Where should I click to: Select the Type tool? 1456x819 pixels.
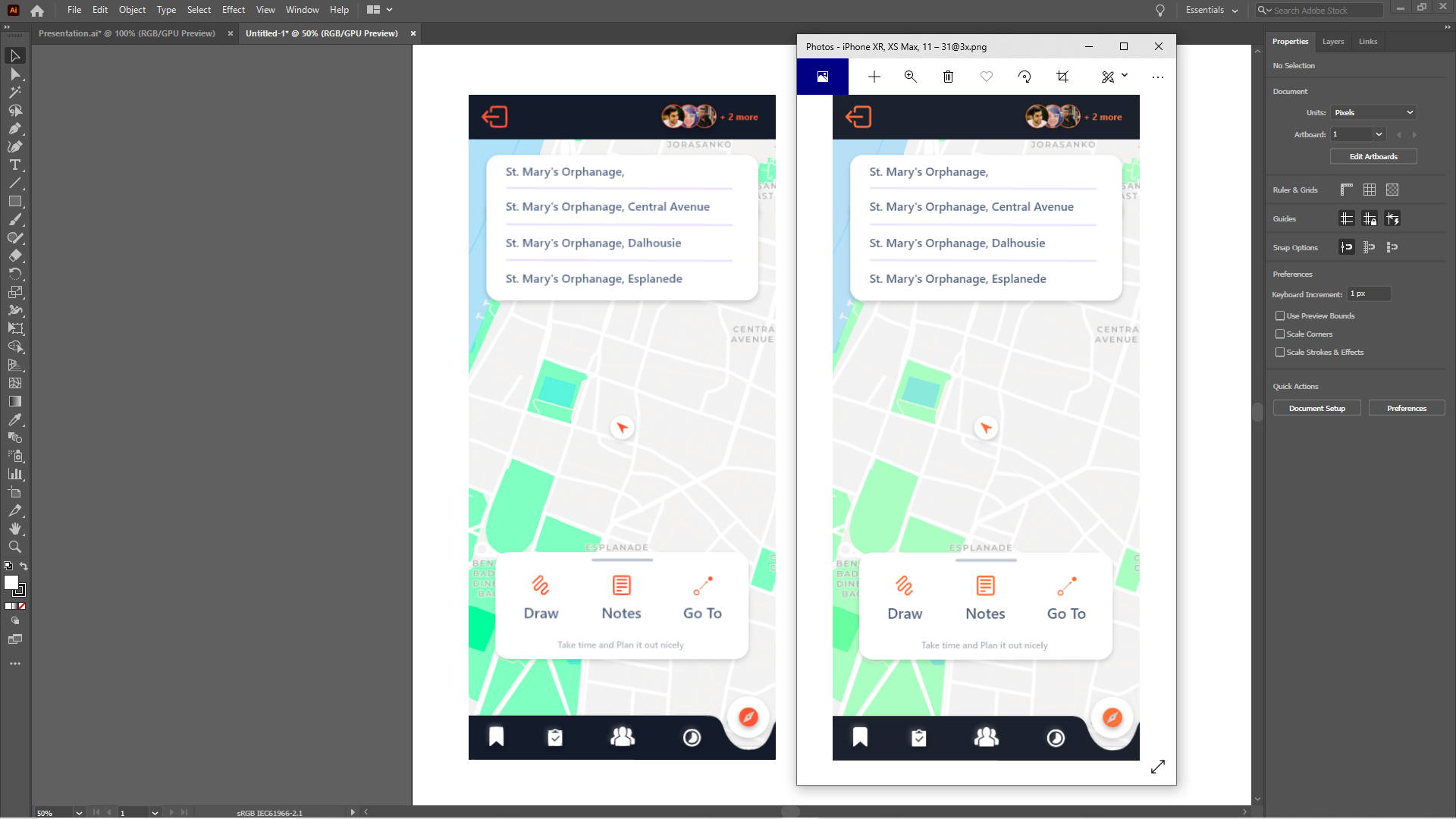tap(14, 165)
